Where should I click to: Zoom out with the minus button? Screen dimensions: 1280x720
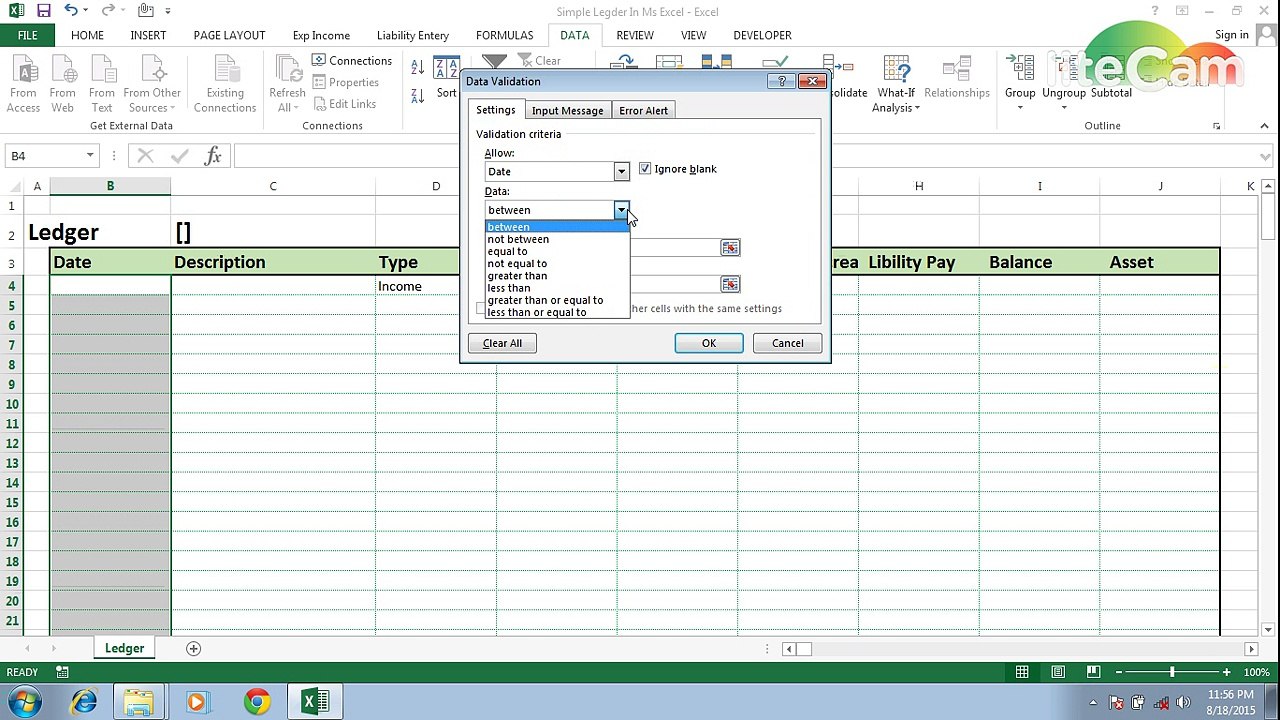tap(1119, 672)
